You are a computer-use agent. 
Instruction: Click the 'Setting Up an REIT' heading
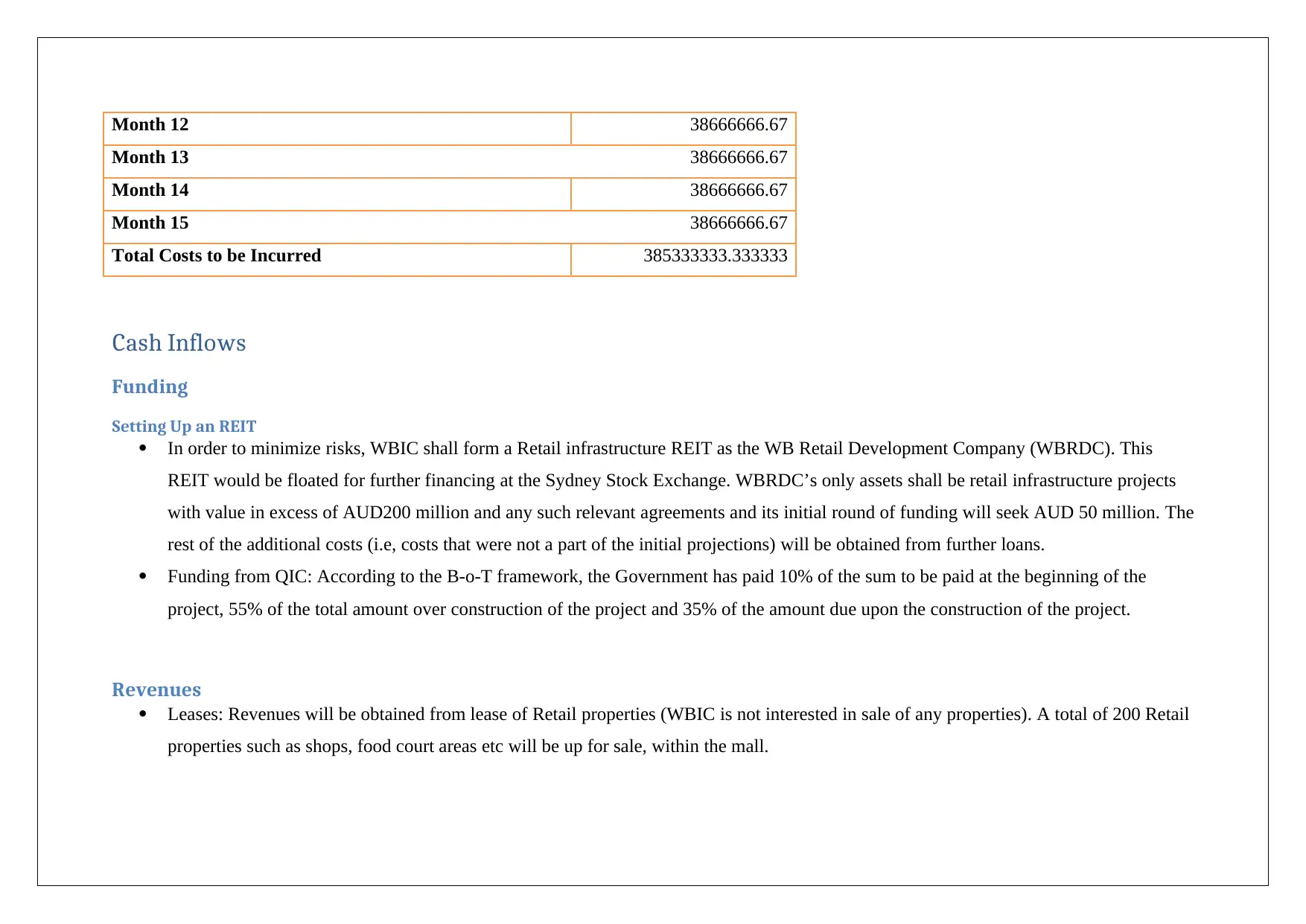(184, 426)
